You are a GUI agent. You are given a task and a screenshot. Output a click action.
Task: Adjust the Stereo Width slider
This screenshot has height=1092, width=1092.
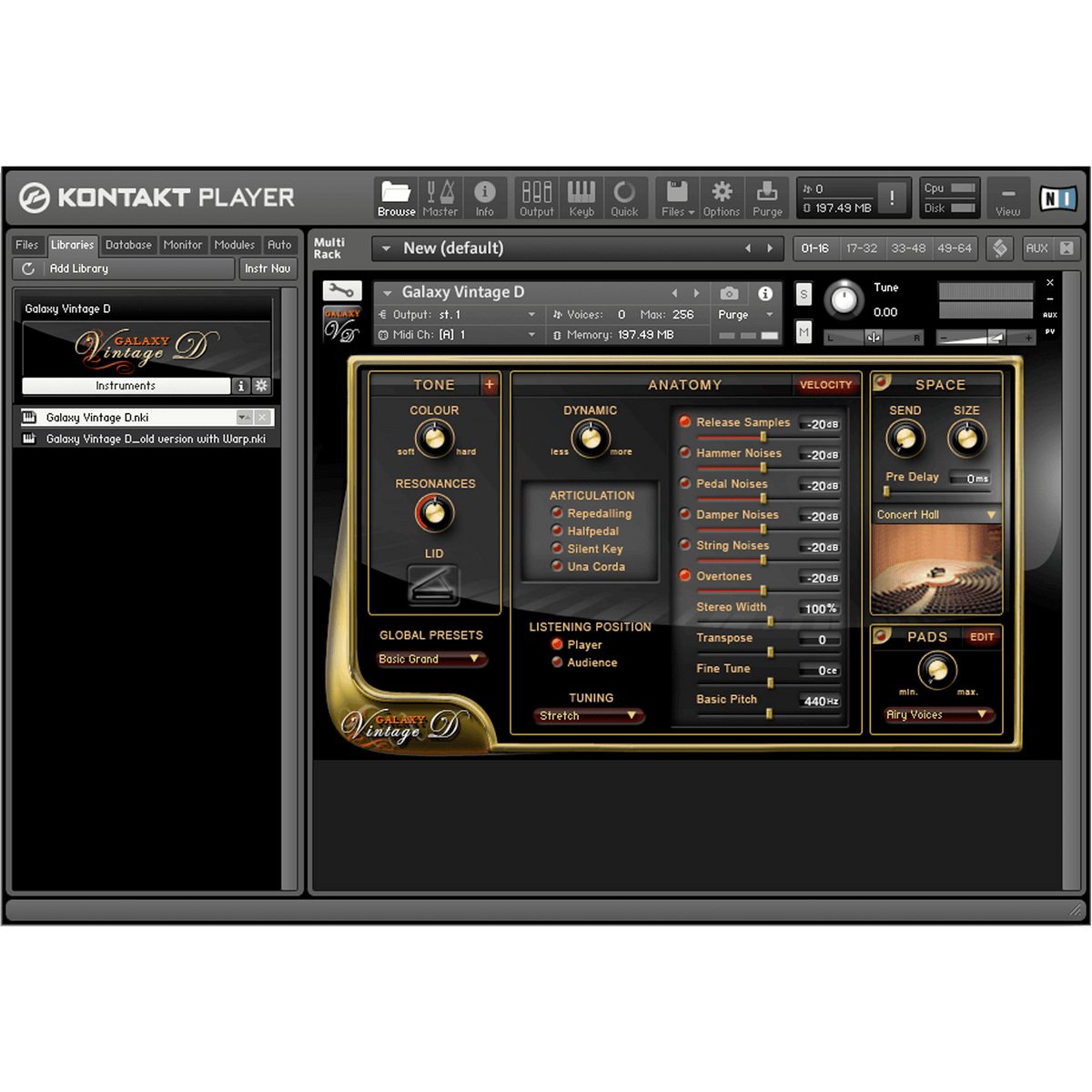[770, 622]
